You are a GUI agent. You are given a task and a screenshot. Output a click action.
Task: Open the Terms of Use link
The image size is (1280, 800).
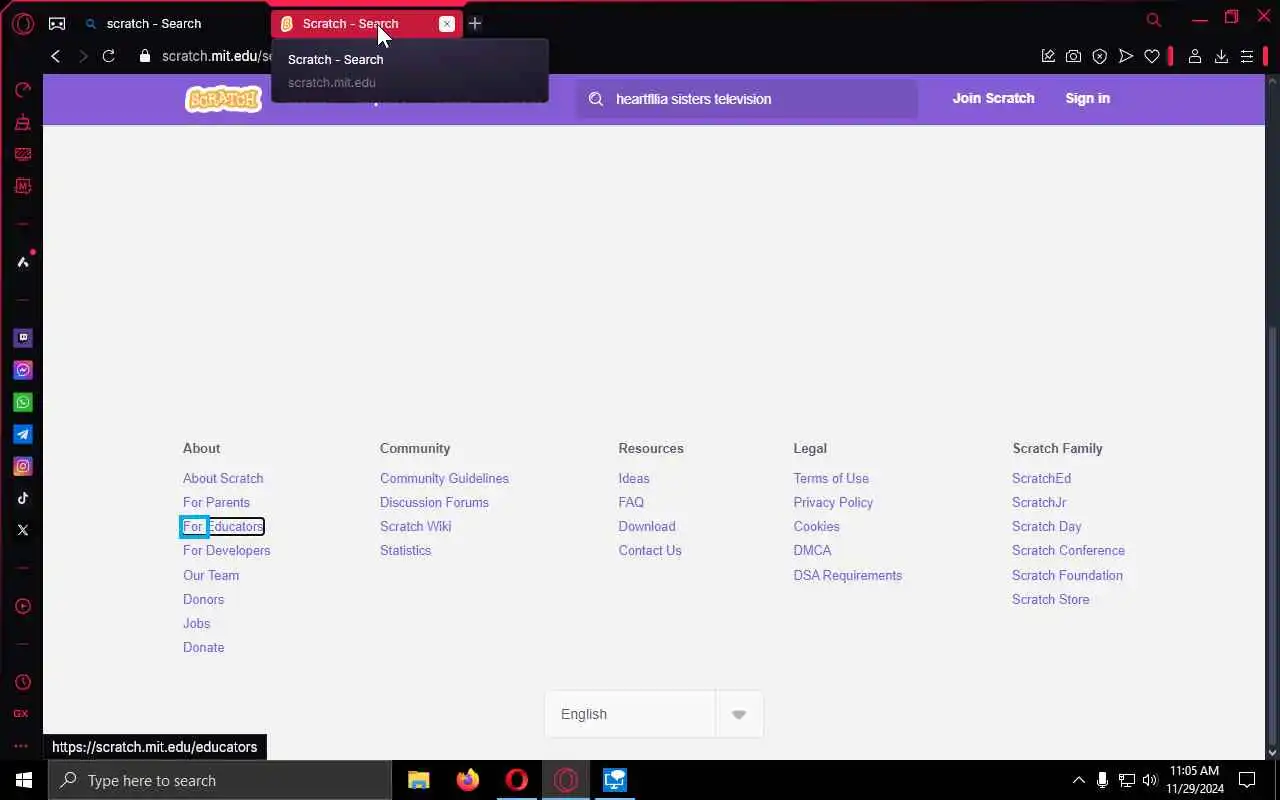[x=831, y=478]
